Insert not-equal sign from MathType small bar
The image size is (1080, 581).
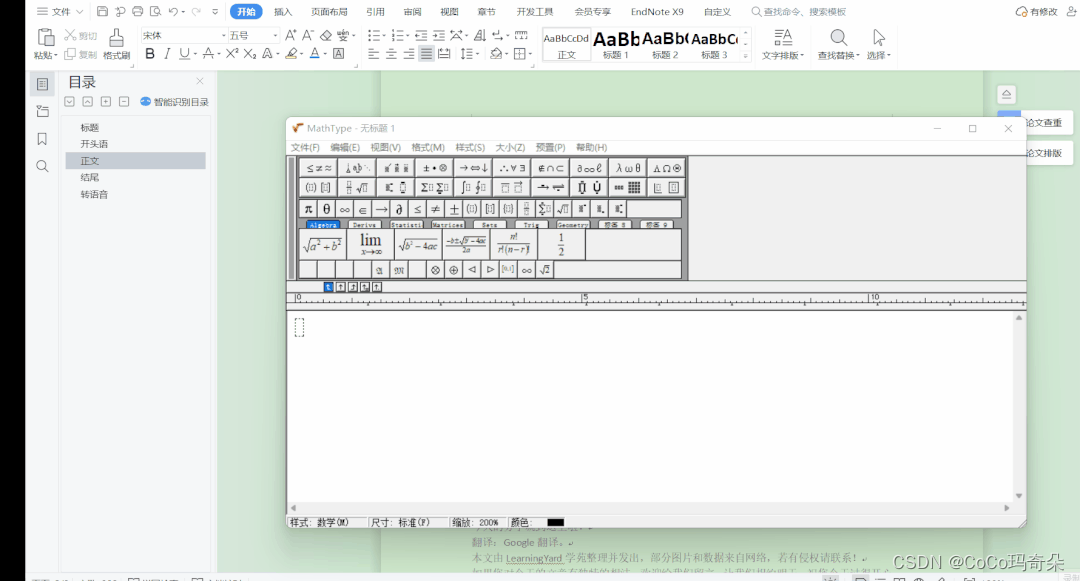click(x=435, y=209)
